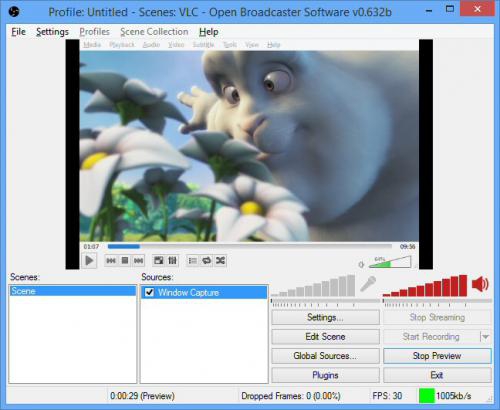
Task: Open the Profiles menu
Action: point(94,32)
